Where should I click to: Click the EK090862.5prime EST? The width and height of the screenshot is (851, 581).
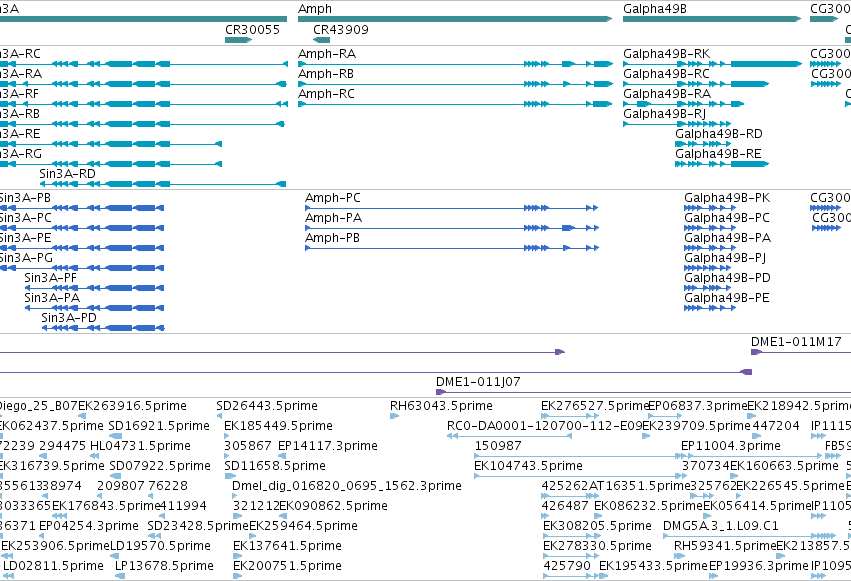tap(283, 516)
